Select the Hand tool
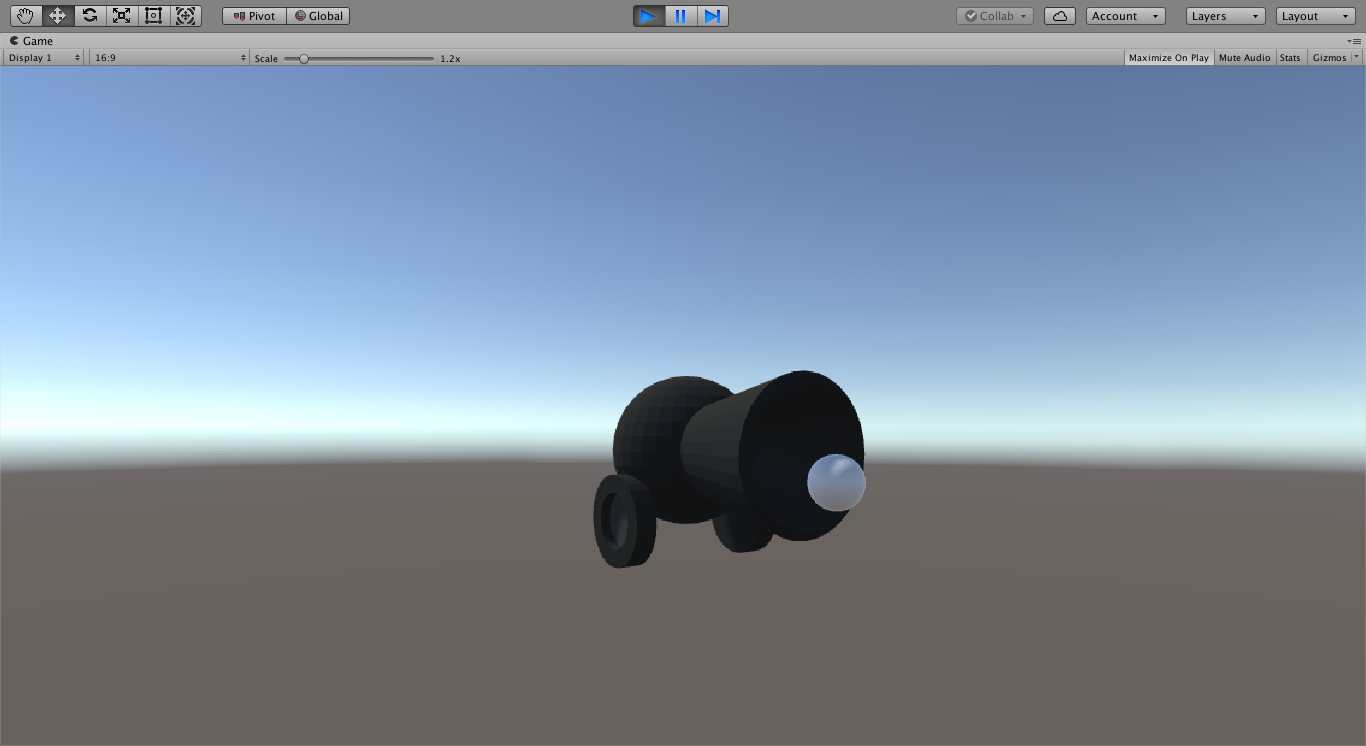 click(x=25, y=16)
